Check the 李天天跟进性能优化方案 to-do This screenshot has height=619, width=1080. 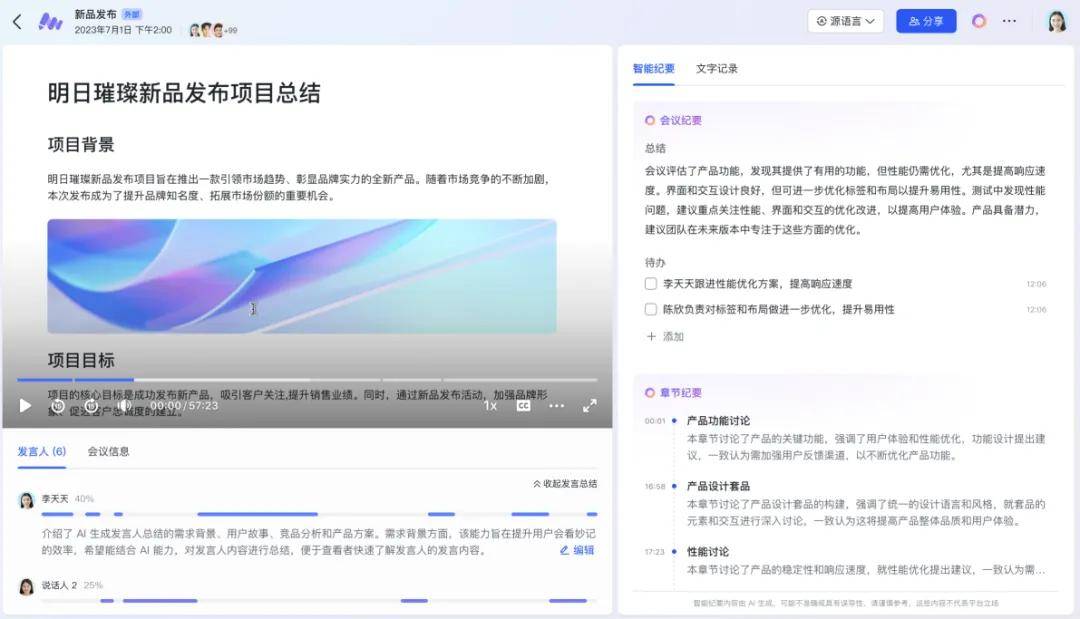pos(650,284)
